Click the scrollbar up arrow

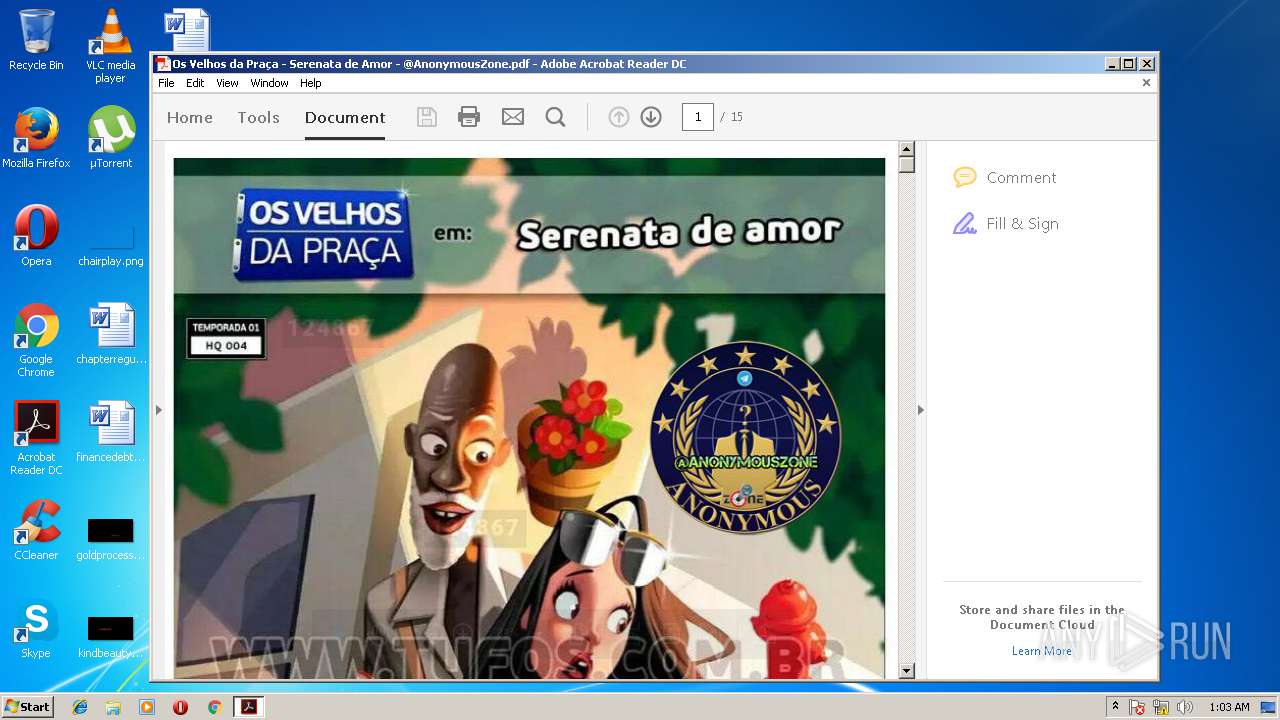pyautogui.click(x=907, y=149)
